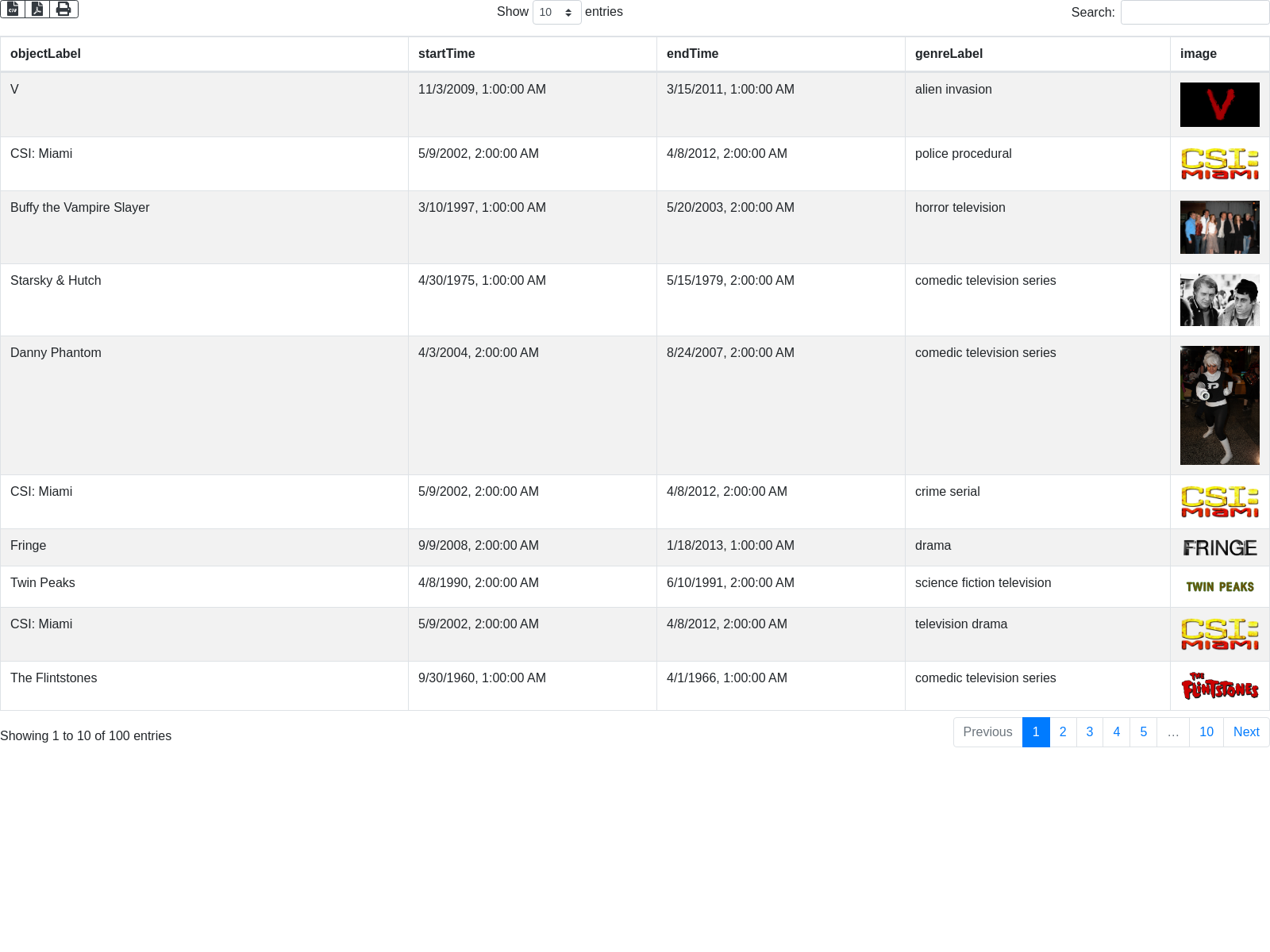Print the table using printer icon
Viewport: 1270px width, 952px height.
[63, 9]
